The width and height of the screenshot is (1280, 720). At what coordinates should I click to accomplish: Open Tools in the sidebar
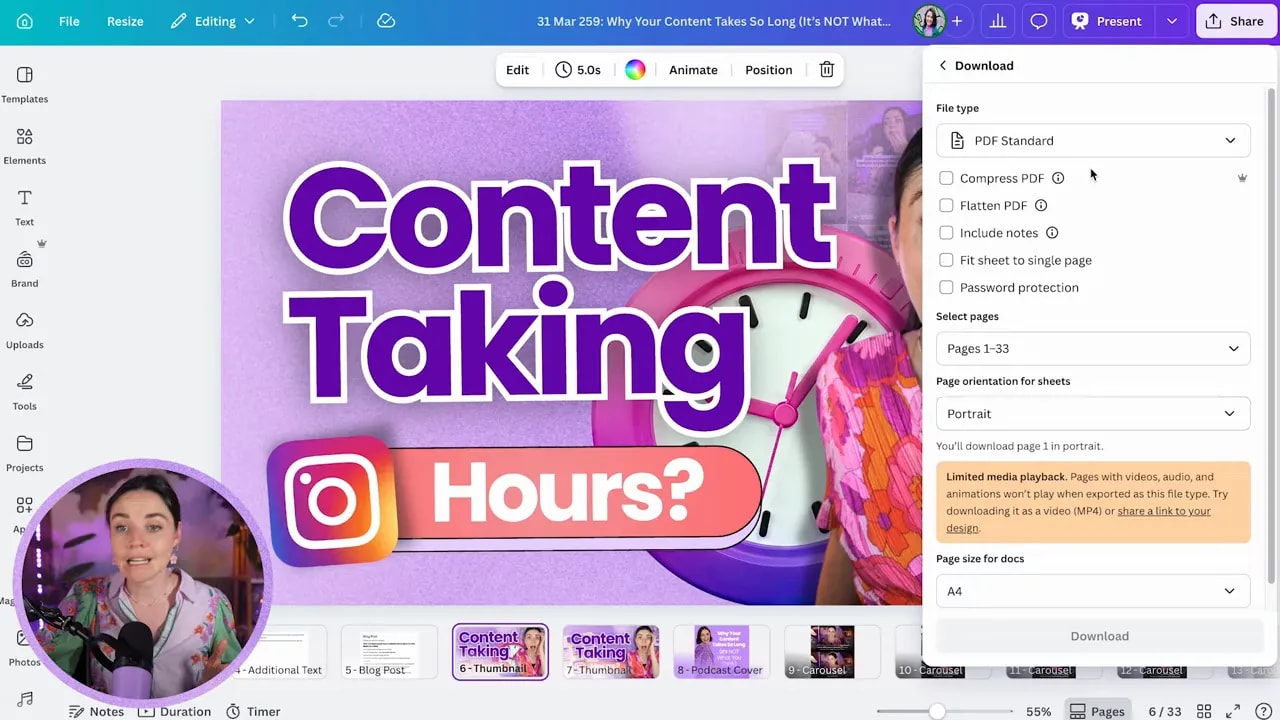click(25, 392)
